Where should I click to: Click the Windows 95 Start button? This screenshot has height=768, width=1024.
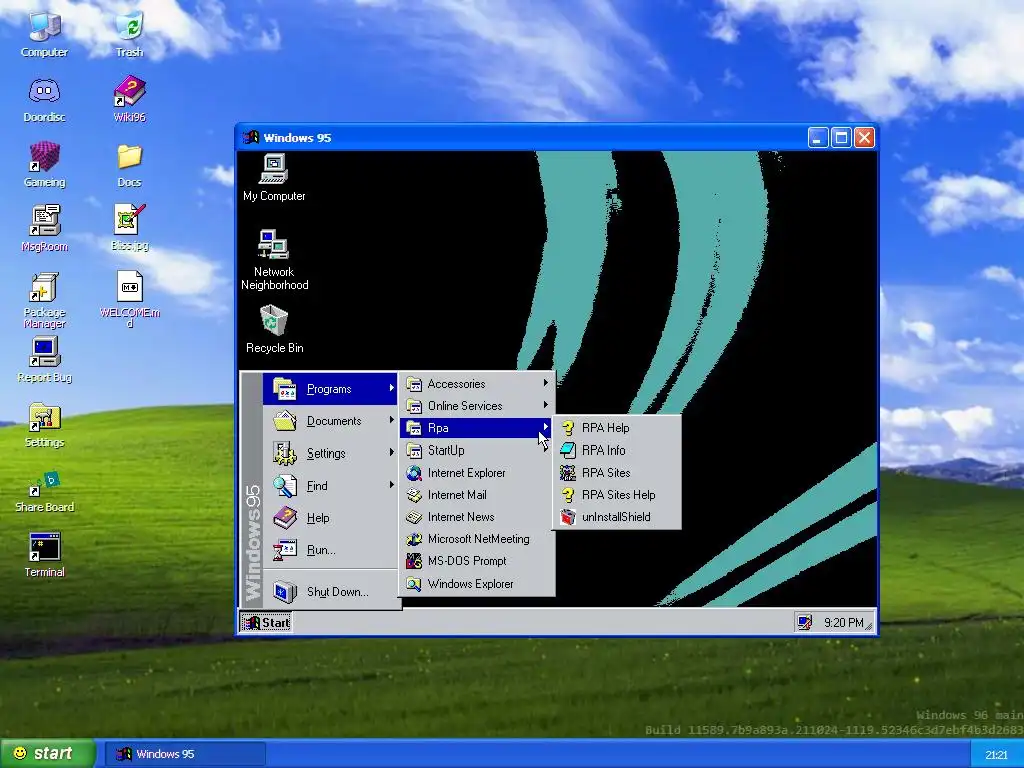pyautogui.click(x=266, y=622)
